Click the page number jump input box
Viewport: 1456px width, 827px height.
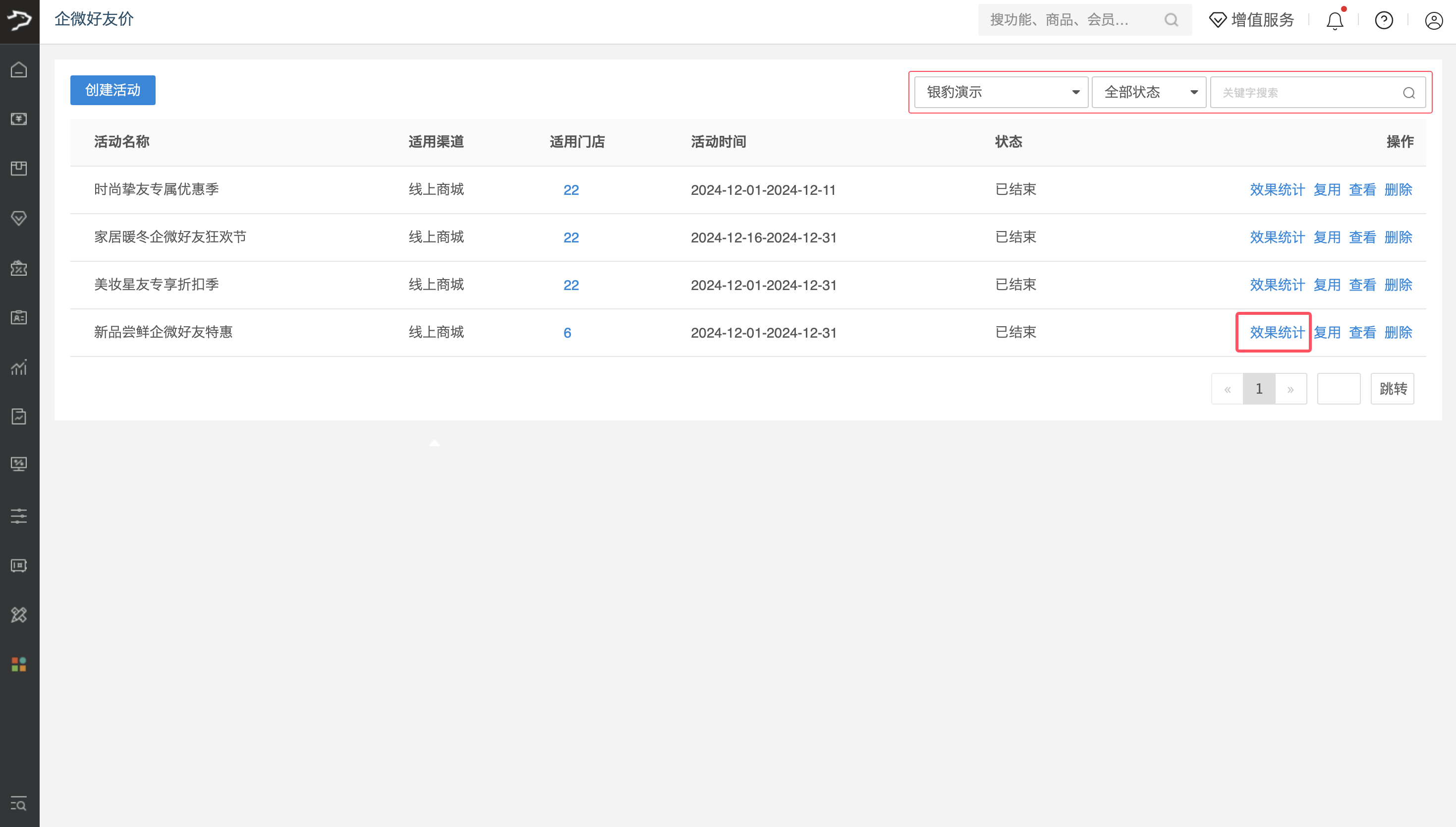click(x=1338, y=389)
